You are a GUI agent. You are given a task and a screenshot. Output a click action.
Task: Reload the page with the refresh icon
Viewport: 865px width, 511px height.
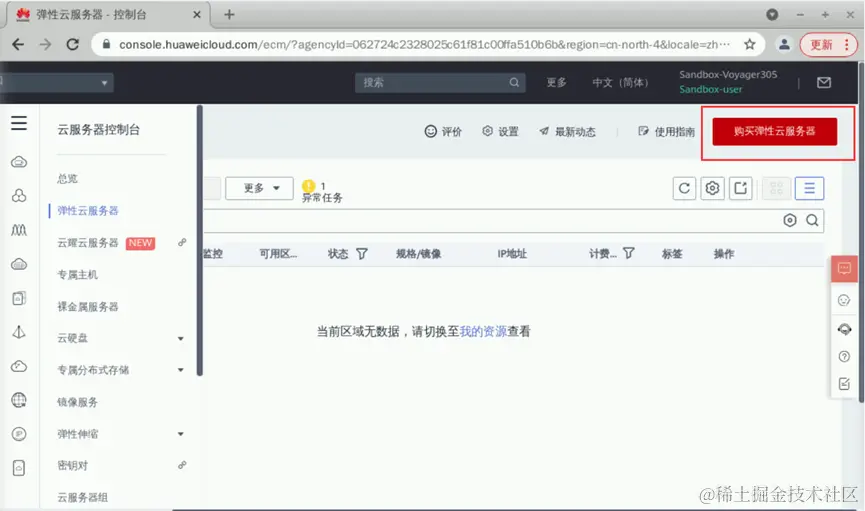coord(72,45)
